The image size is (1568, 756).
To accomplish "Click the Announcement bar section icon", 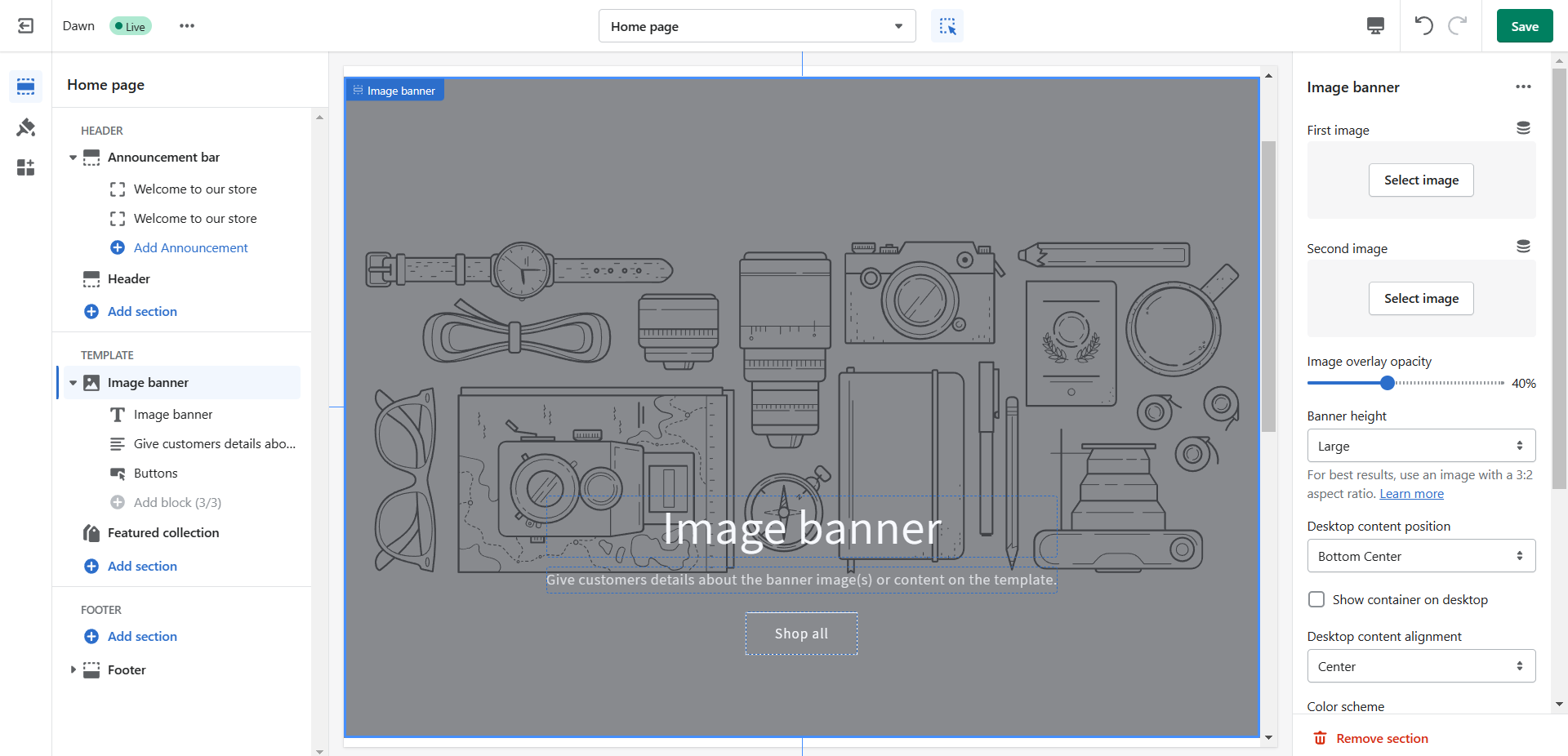I will coord(91,158).
